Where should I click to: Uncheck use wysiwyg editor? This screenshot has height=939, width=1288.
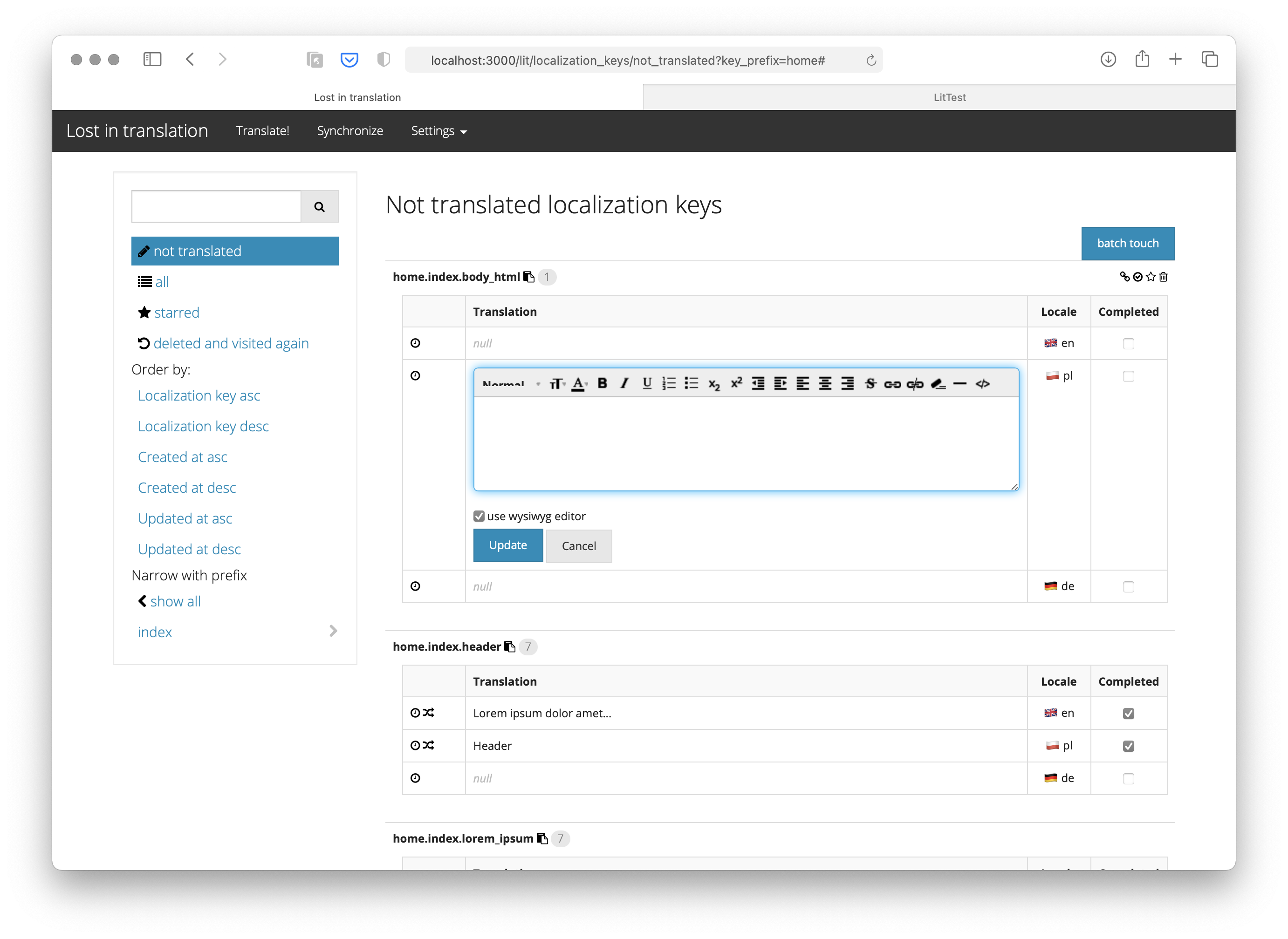click(479, 516)
